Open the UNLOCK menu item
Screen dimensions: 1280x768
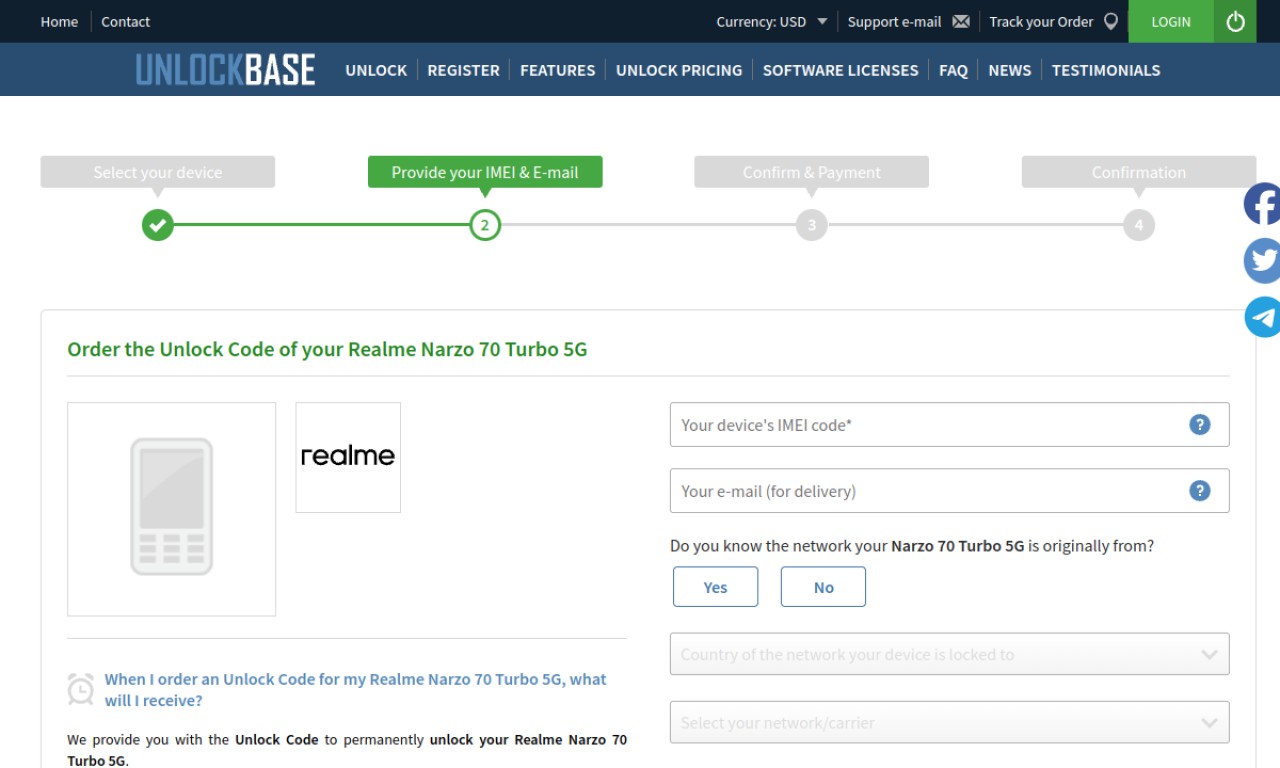pos(376,70)
